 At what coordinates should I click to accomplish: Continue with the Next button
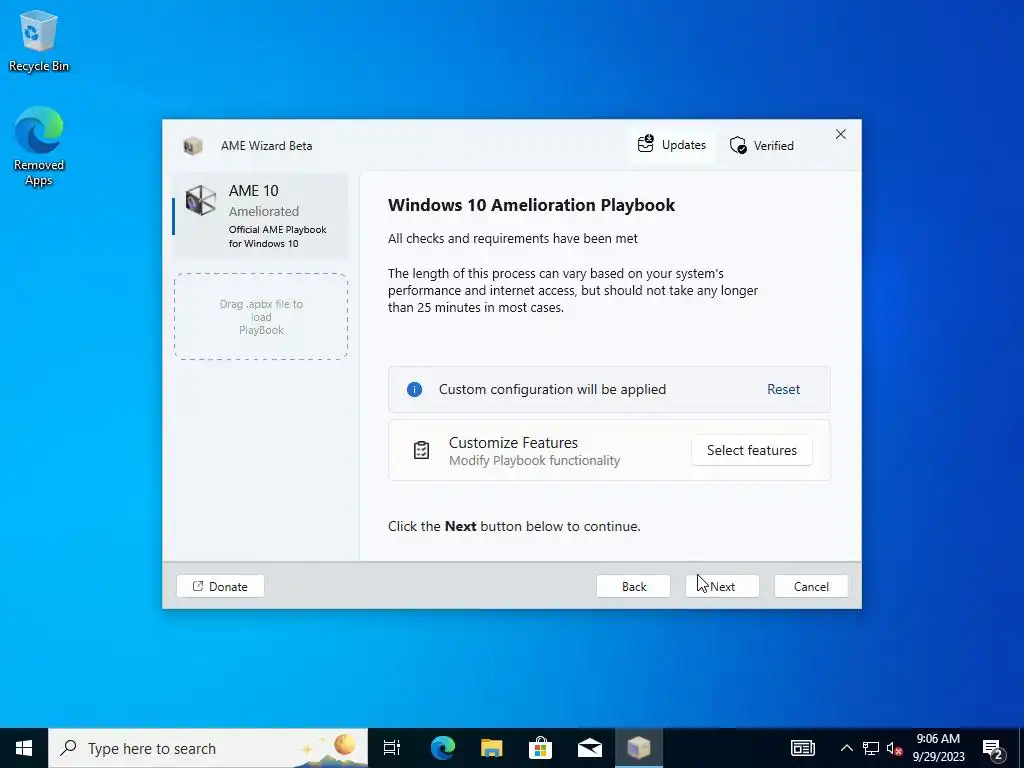click(x=722, y=586)
